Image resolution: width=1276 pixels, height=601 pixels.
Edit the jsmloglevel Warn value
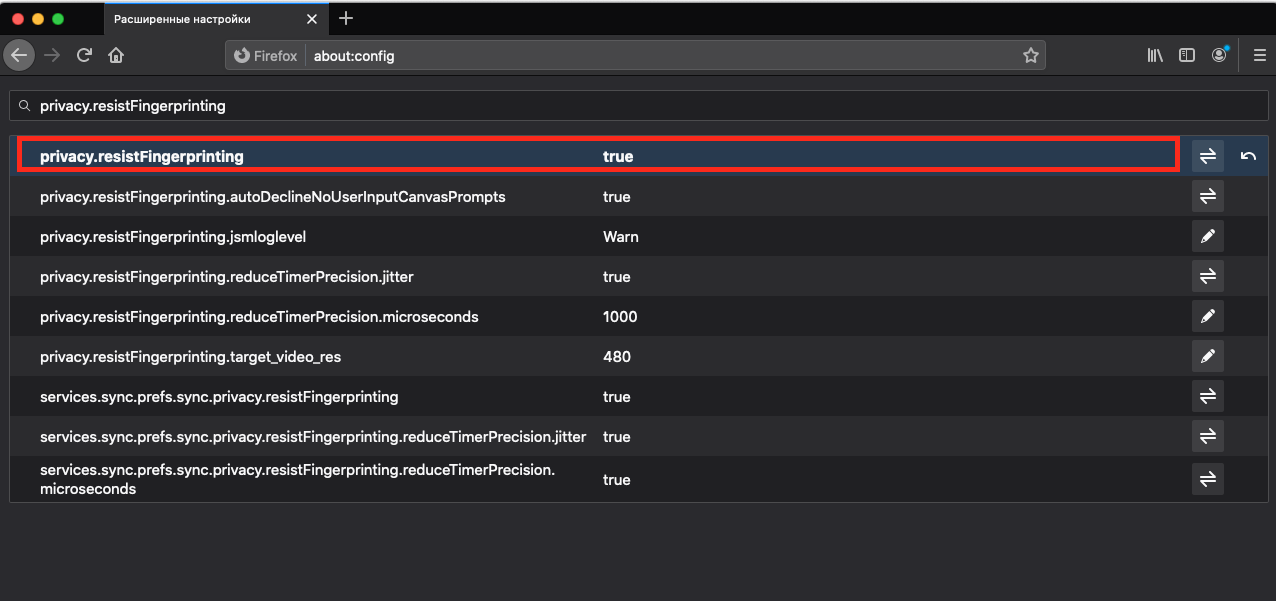click(1208, 236)
